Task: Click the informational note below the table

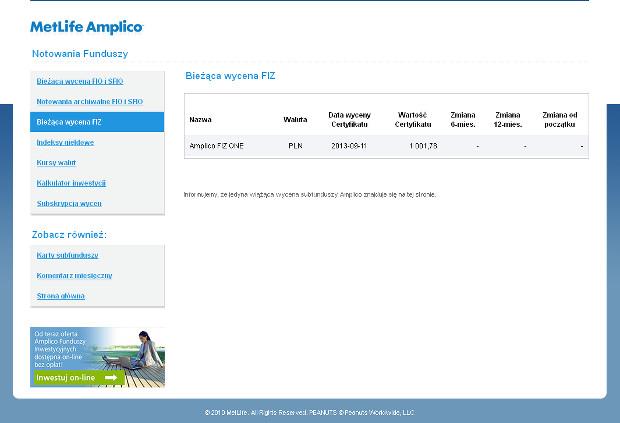Action: (x=310, y=195)
